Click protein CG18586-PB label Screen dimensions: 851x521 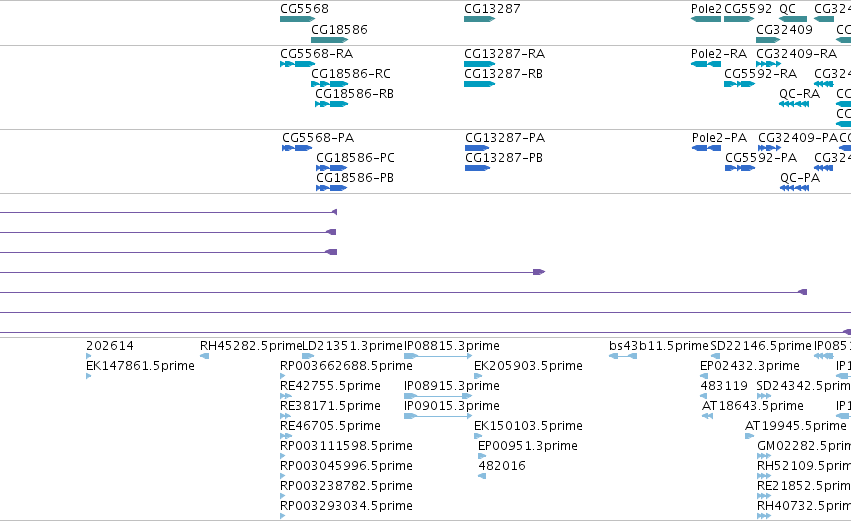coord(355,178)
